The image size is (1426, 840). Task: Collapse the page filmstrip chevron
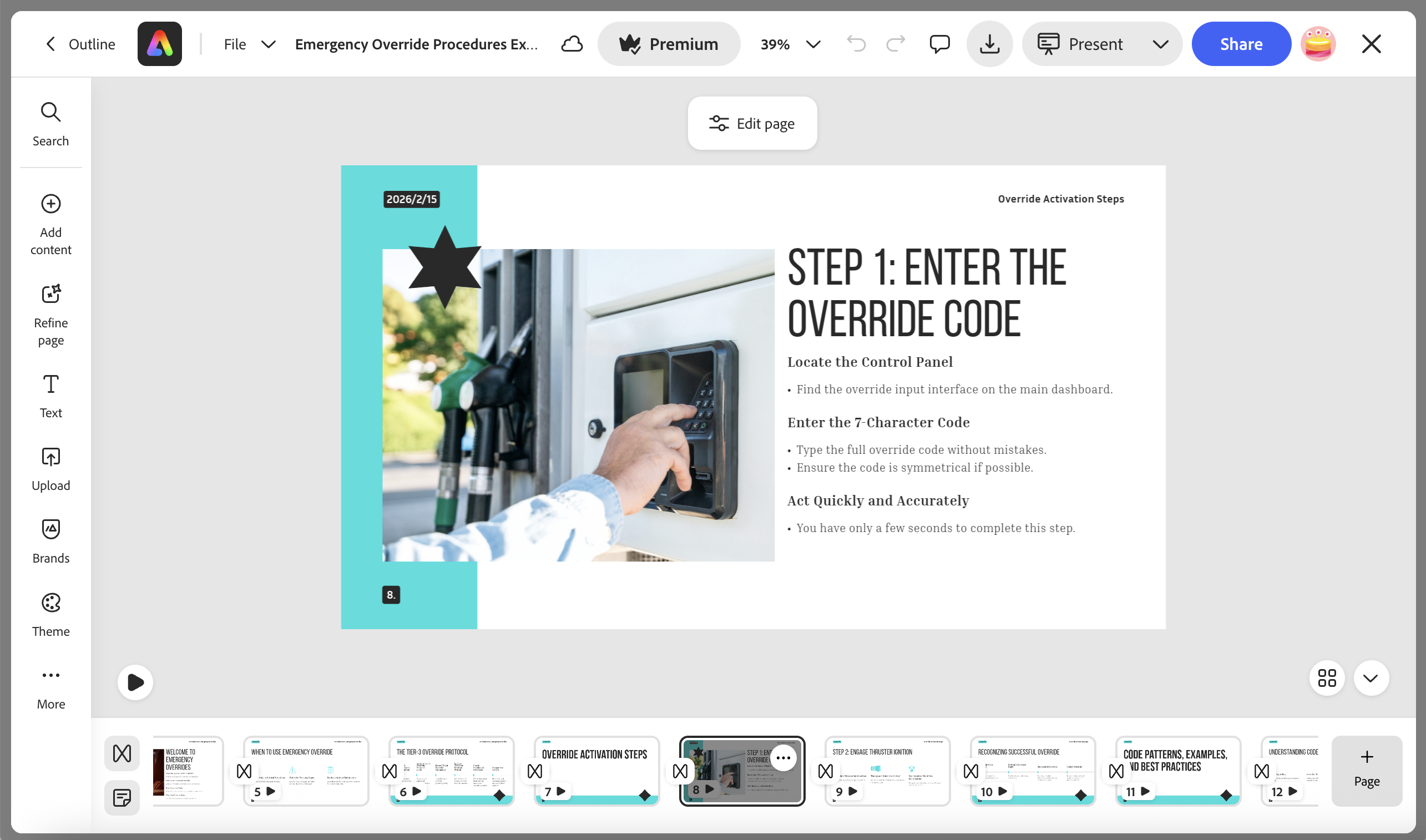1370,677
